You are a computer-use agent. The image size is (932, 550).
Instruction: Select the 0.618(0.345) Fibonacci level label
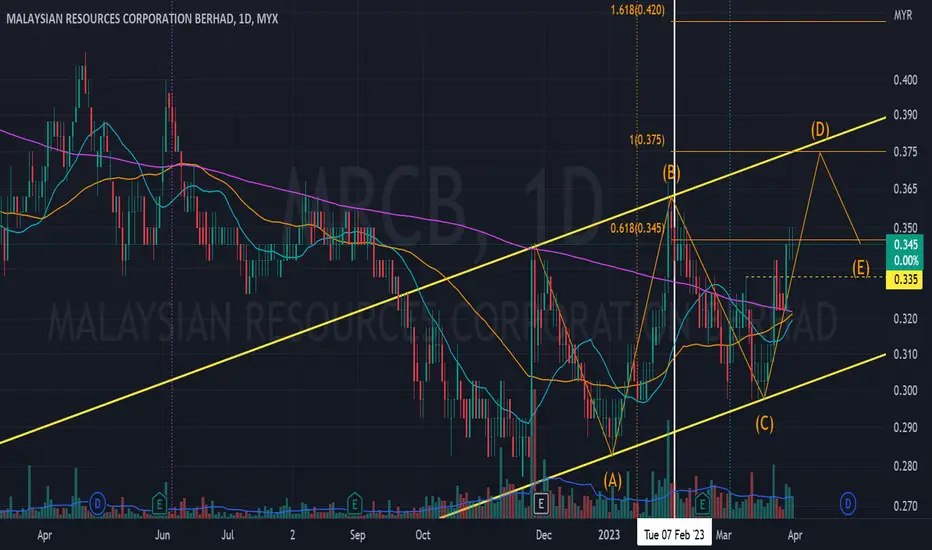pos(637,228)
